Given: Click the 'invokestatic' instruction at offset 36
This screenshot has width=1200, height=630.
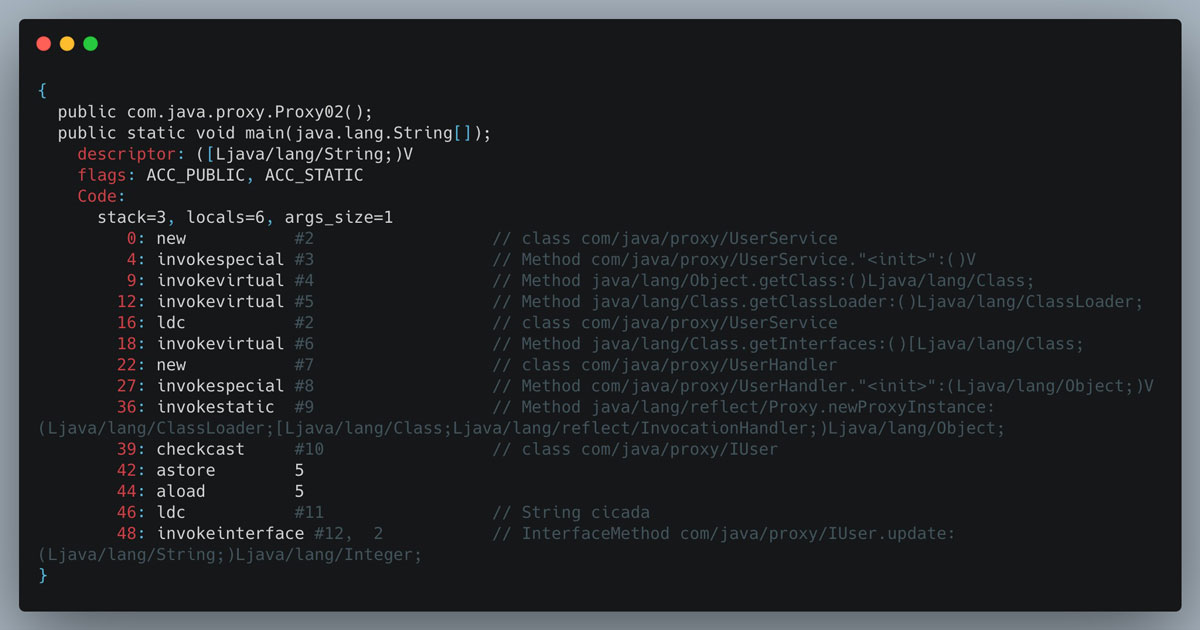Looking at the screenshot, I should 215,407.
